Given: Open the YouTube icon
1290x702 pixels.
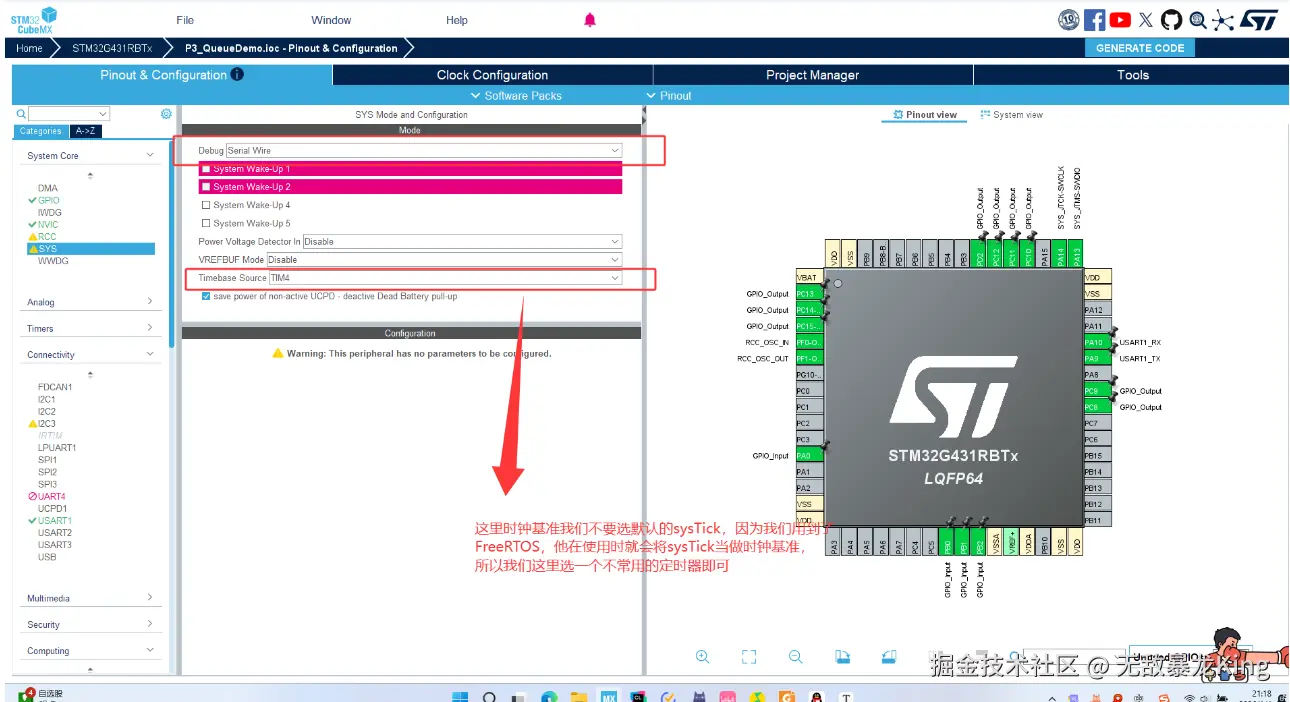Looking at the screenshot, I should click(x=1121, y=20).
